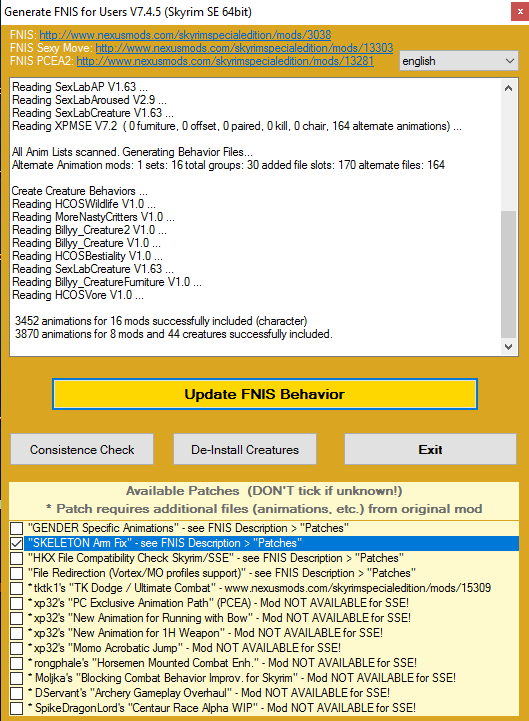Click De-Install Creatures button
The image size is (529, 721).
click(245, 449)
